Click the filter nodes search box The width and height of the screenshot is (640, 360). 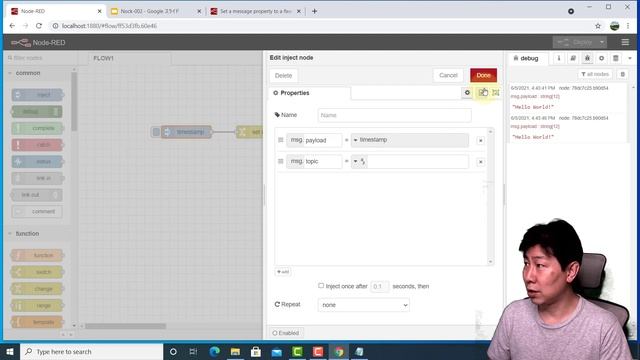39,58
